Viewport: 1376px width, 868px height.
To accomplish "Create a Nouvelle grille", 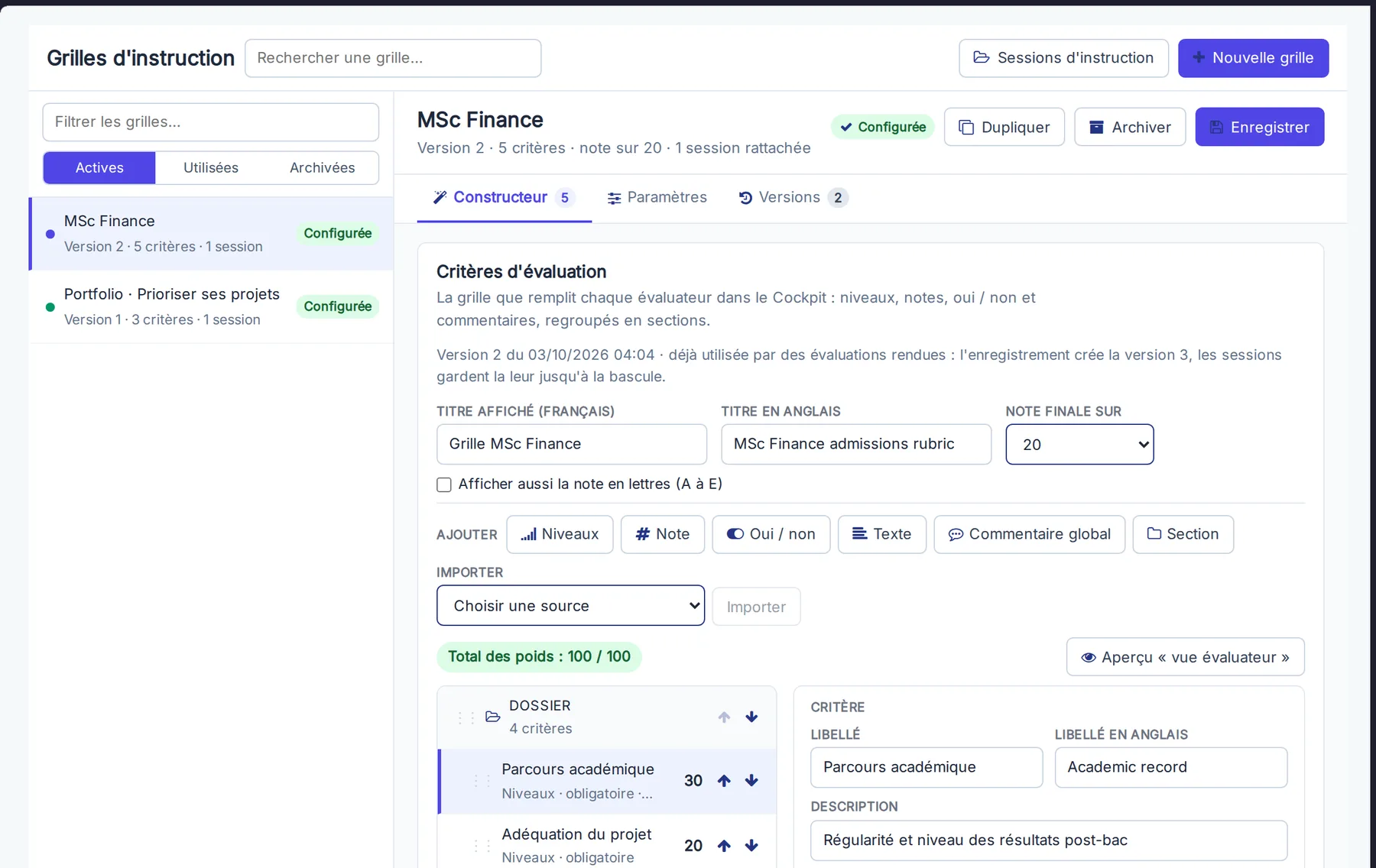I will [1254, 58].
